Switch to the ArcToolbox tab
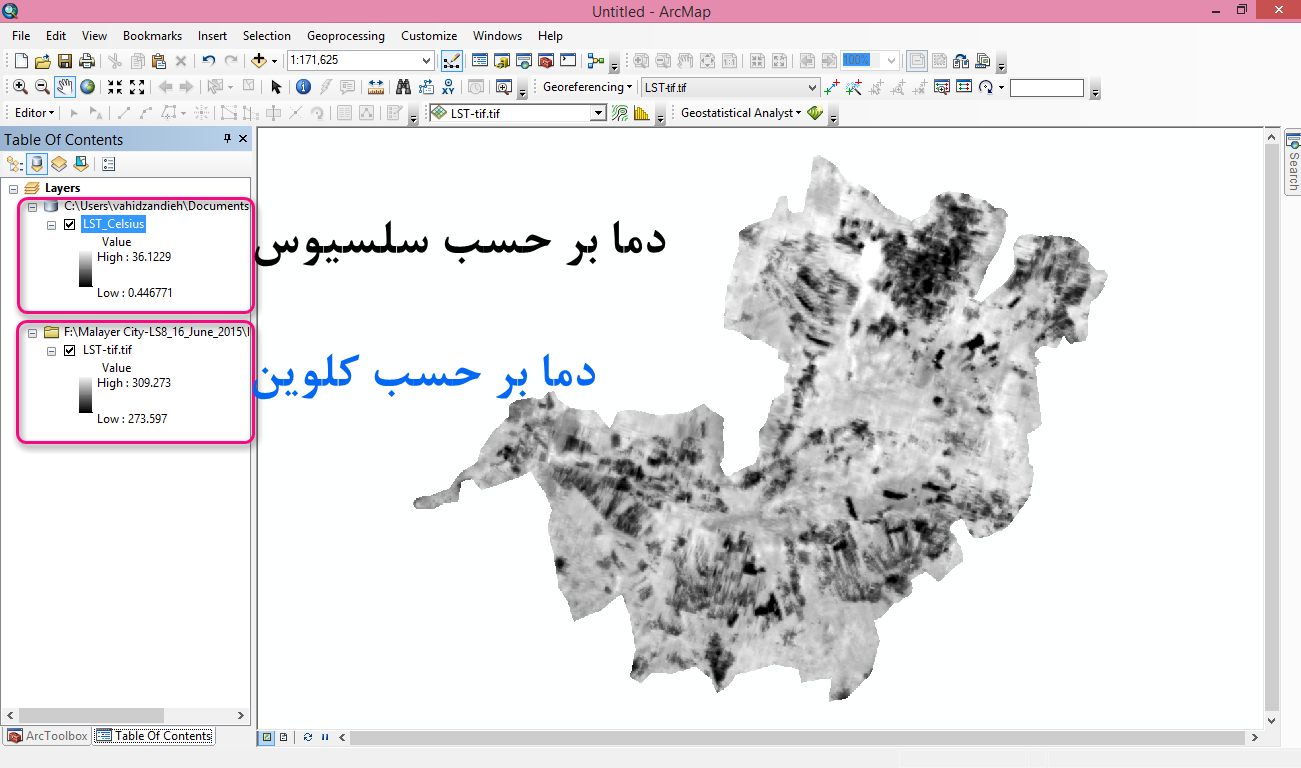Screen dimensions: 1301x768 [x=47, y=735]
